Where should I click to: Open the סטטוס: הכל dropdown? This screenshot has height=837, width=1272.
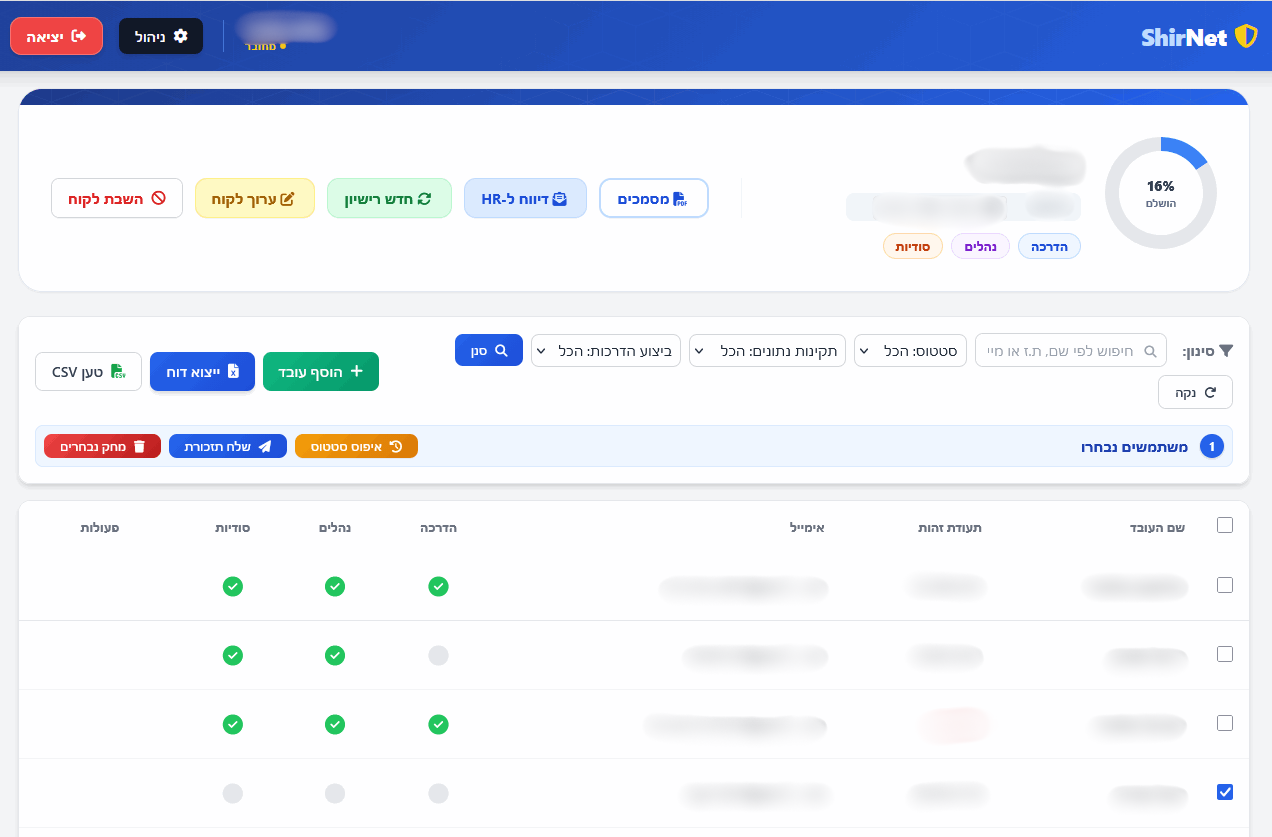910,351
